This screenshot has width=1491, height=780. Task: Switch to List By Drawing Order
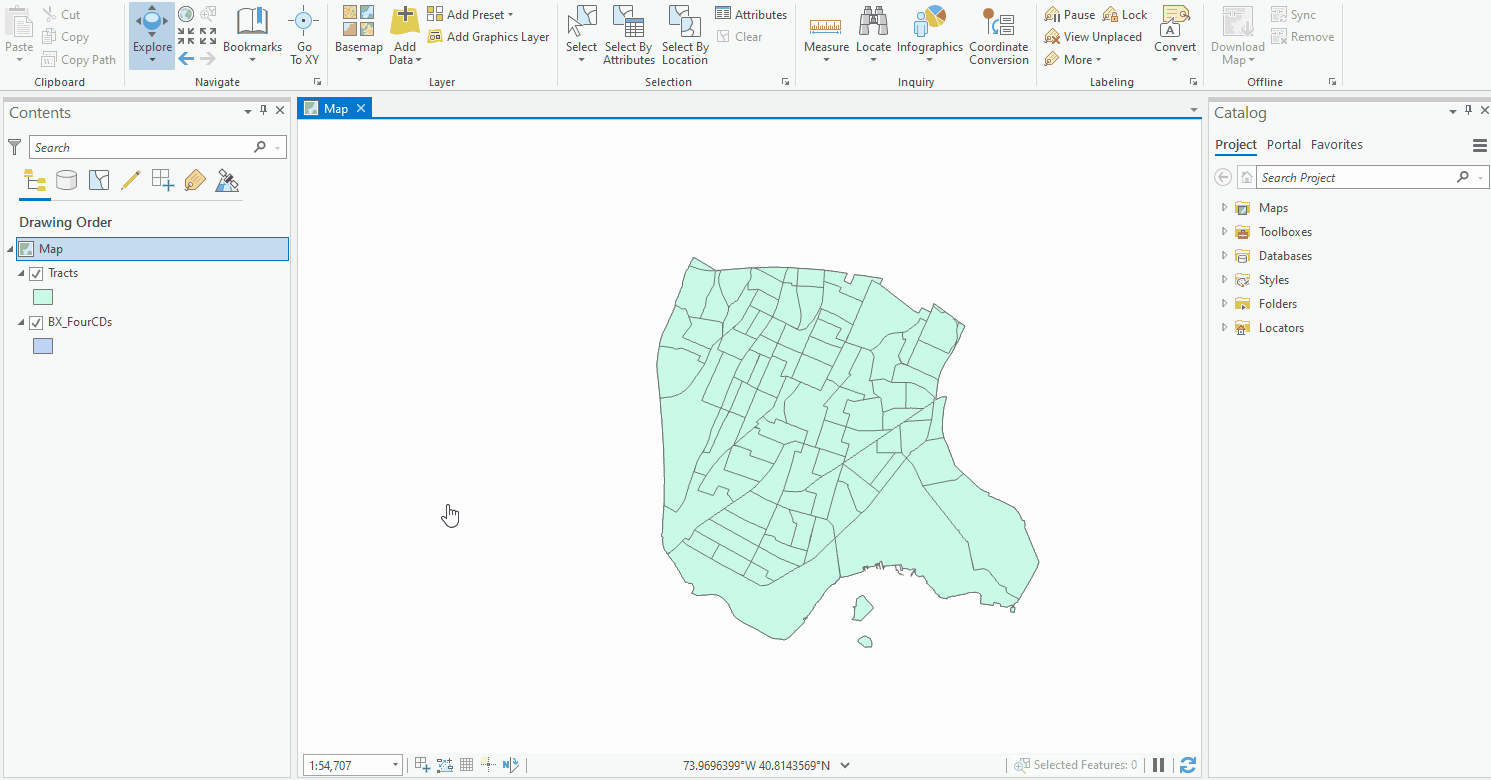35,180
